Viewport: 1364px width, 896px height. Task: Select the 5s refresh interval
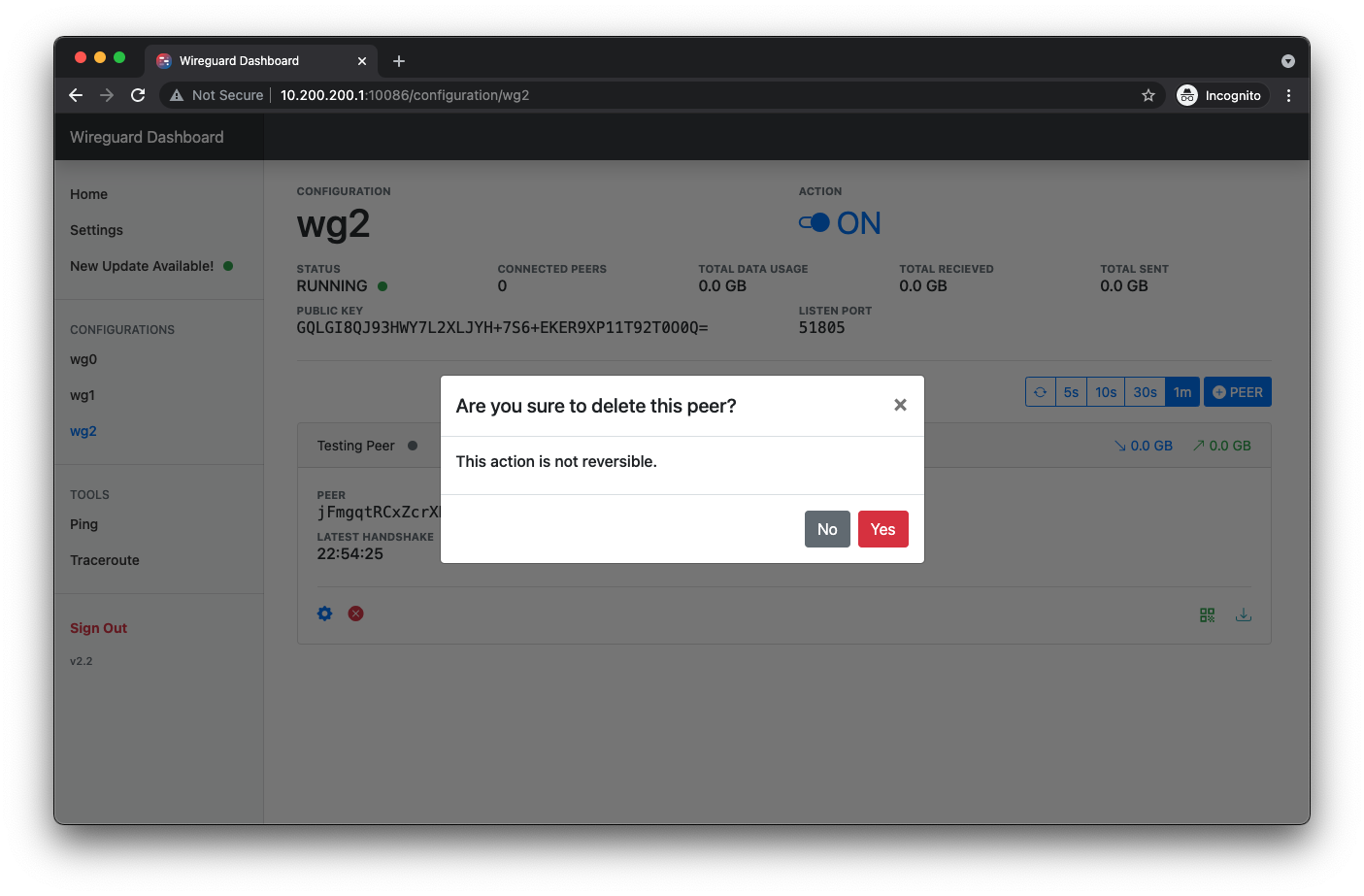pos(1071,392)
